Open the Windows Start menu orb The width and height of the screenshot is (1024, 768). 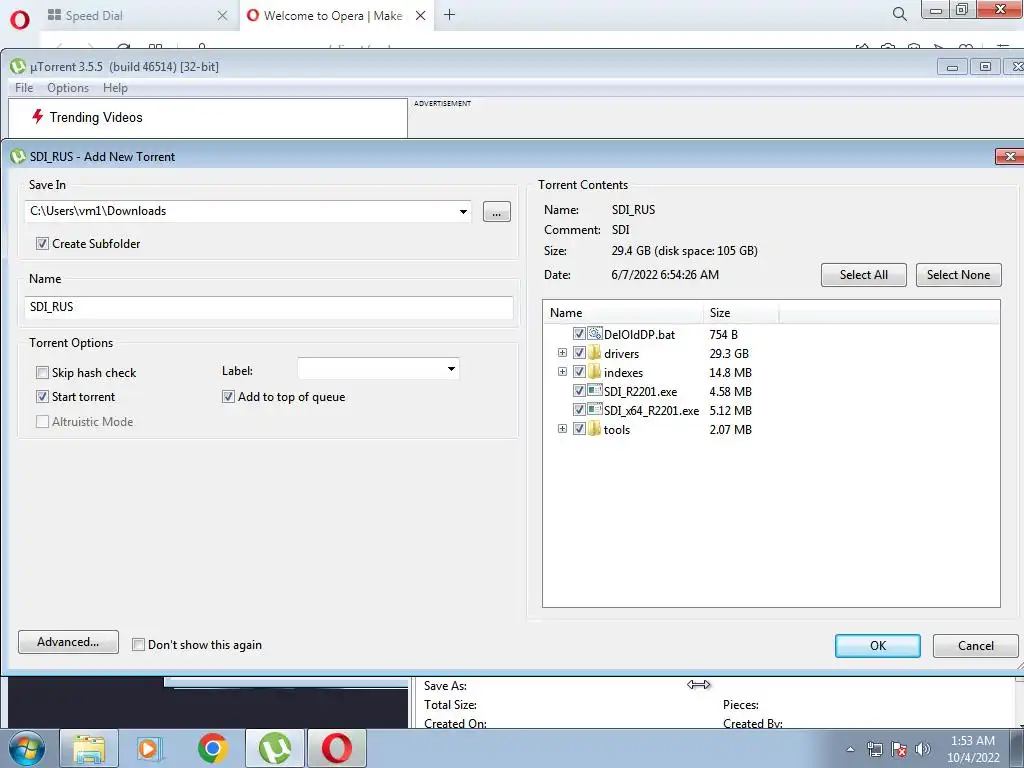point(27,748)
